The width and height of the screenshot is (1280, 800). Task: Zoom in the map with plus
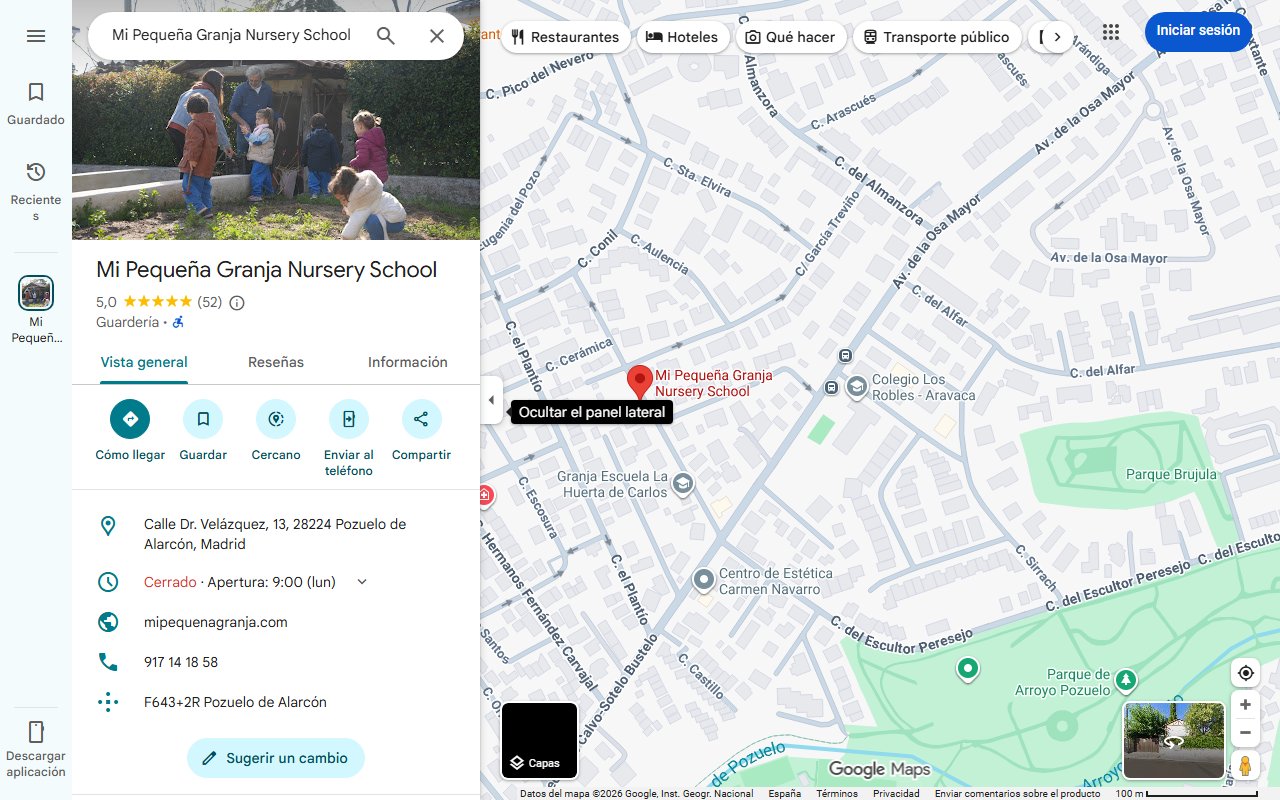tap(1245, 705)
